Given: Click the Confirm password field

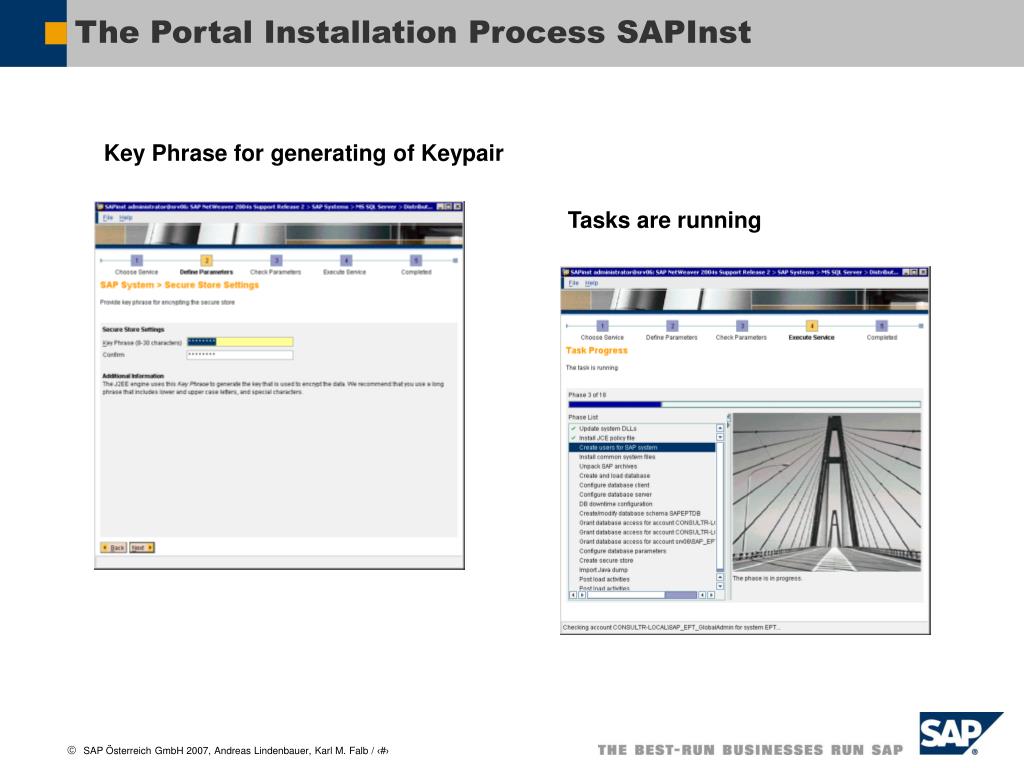Looking at the screenshot, I should click(x=240, y=355).
